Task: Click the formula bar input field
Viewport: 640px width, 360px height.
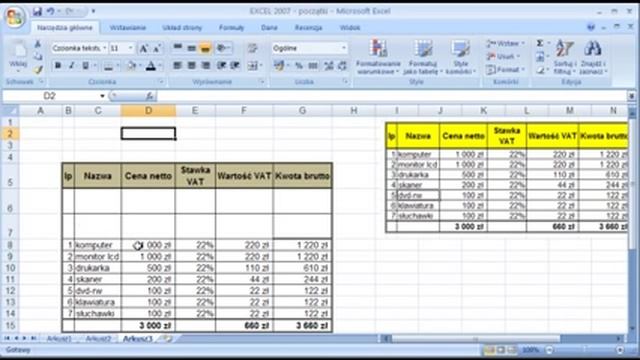Action: 392,96
